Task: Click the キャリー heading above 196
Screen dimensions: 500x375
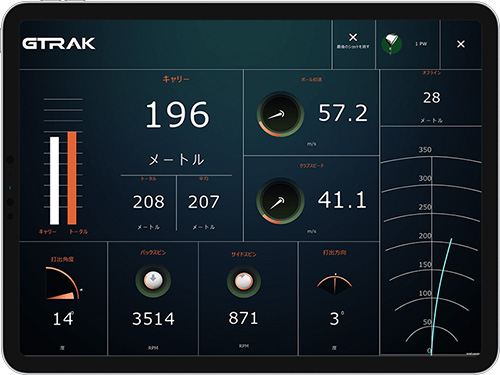Action: pos(176,79)
